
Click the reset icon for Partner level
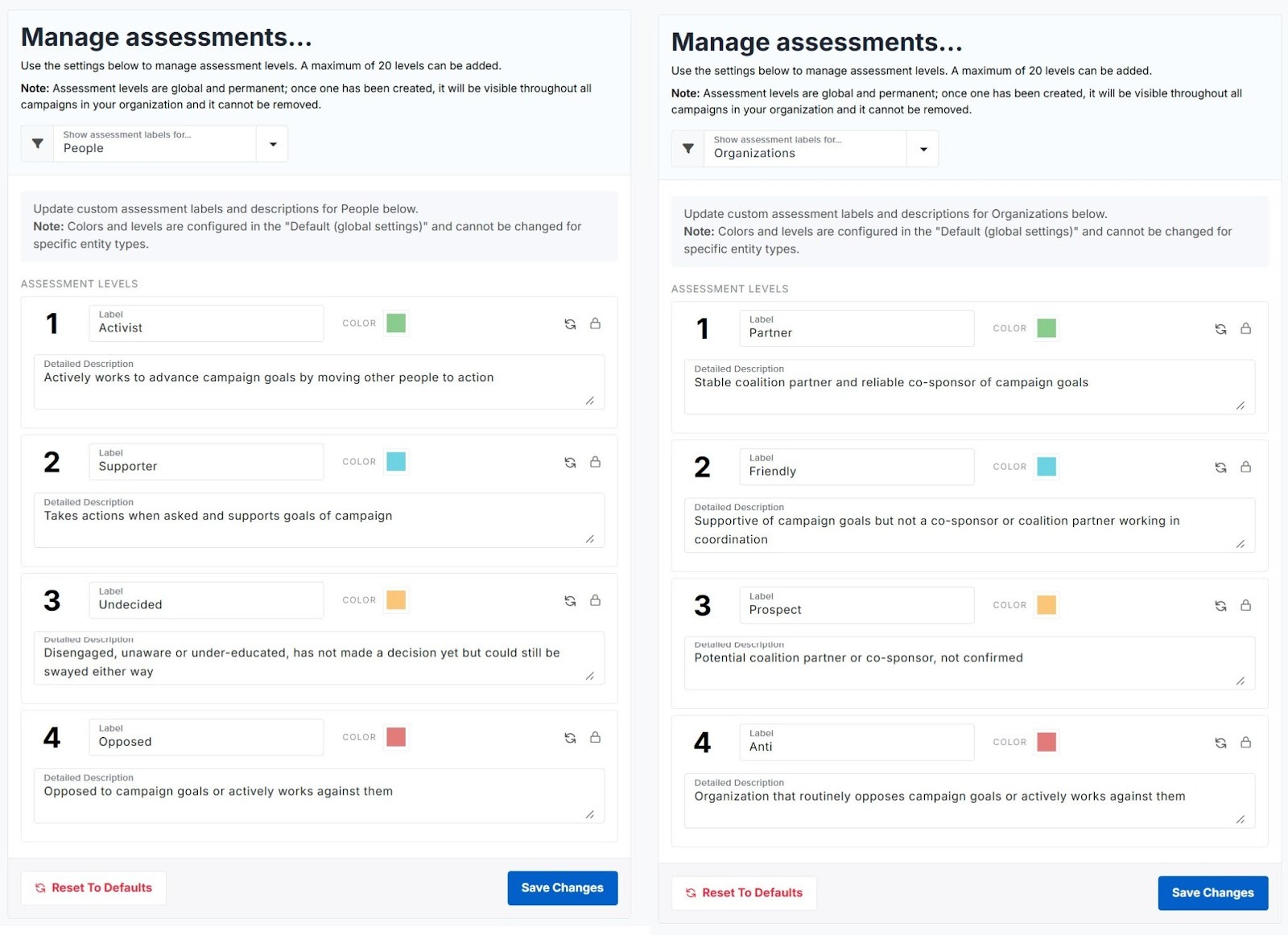pos(1220,328)
